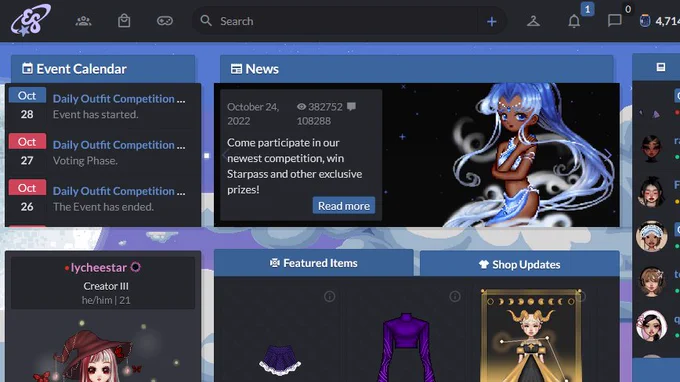Click the news comments bubble icon
This screenshot has width=680, height=382.
[x=352, y=107]
